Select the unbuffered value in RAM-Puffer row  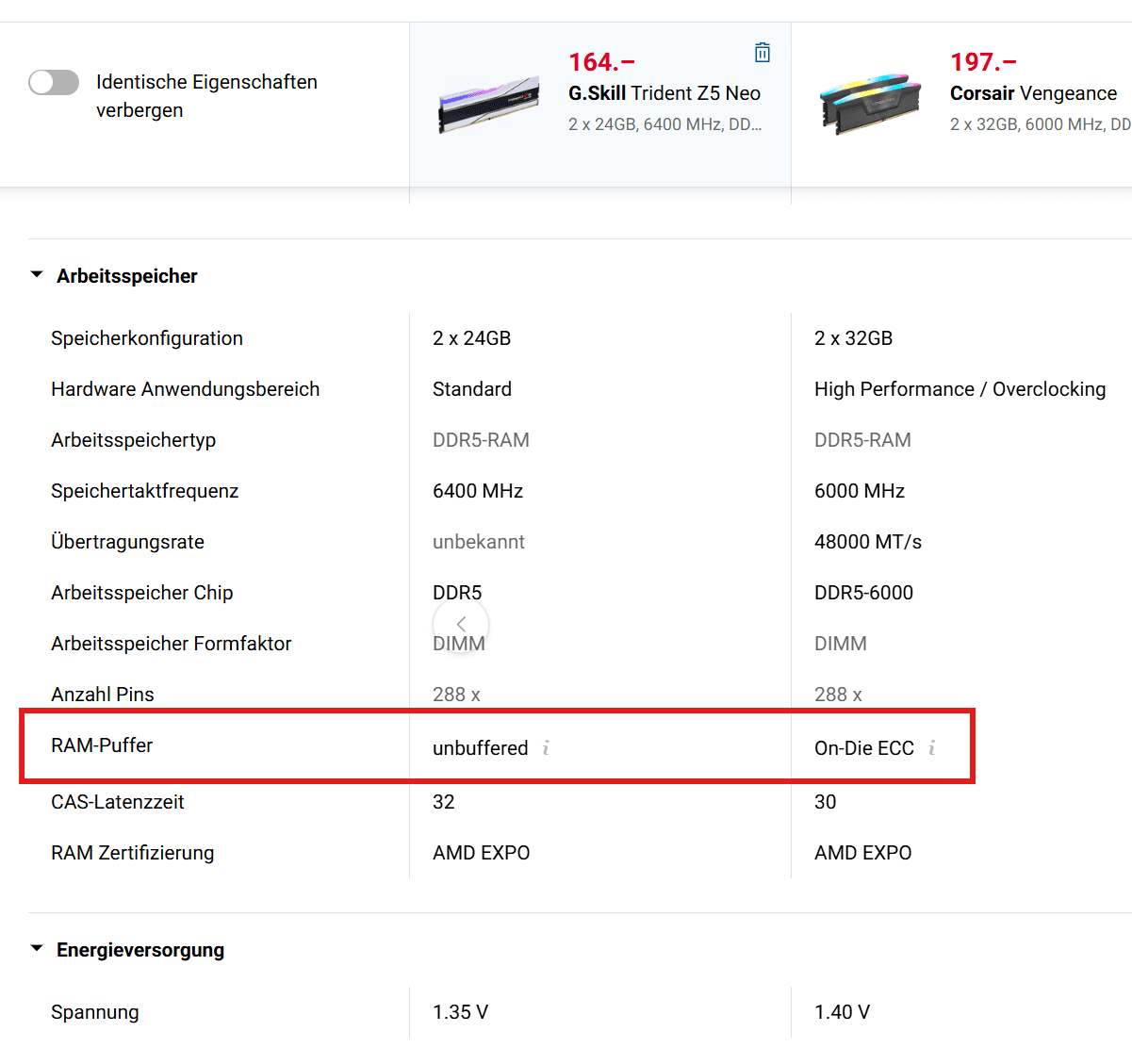pos(480,748)
